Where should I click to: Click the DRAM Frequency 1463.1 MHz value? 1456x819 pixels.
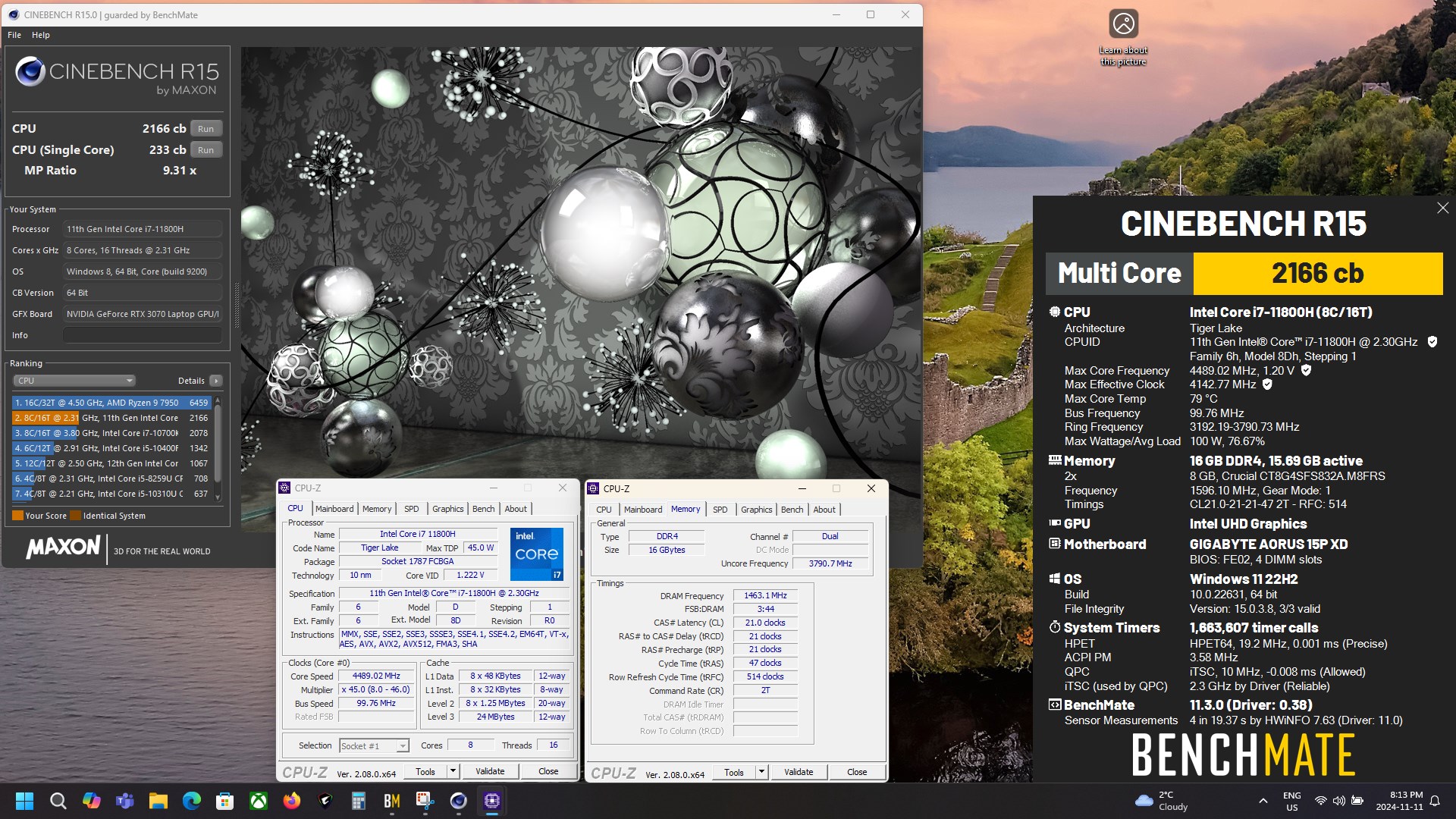point(765,595)
